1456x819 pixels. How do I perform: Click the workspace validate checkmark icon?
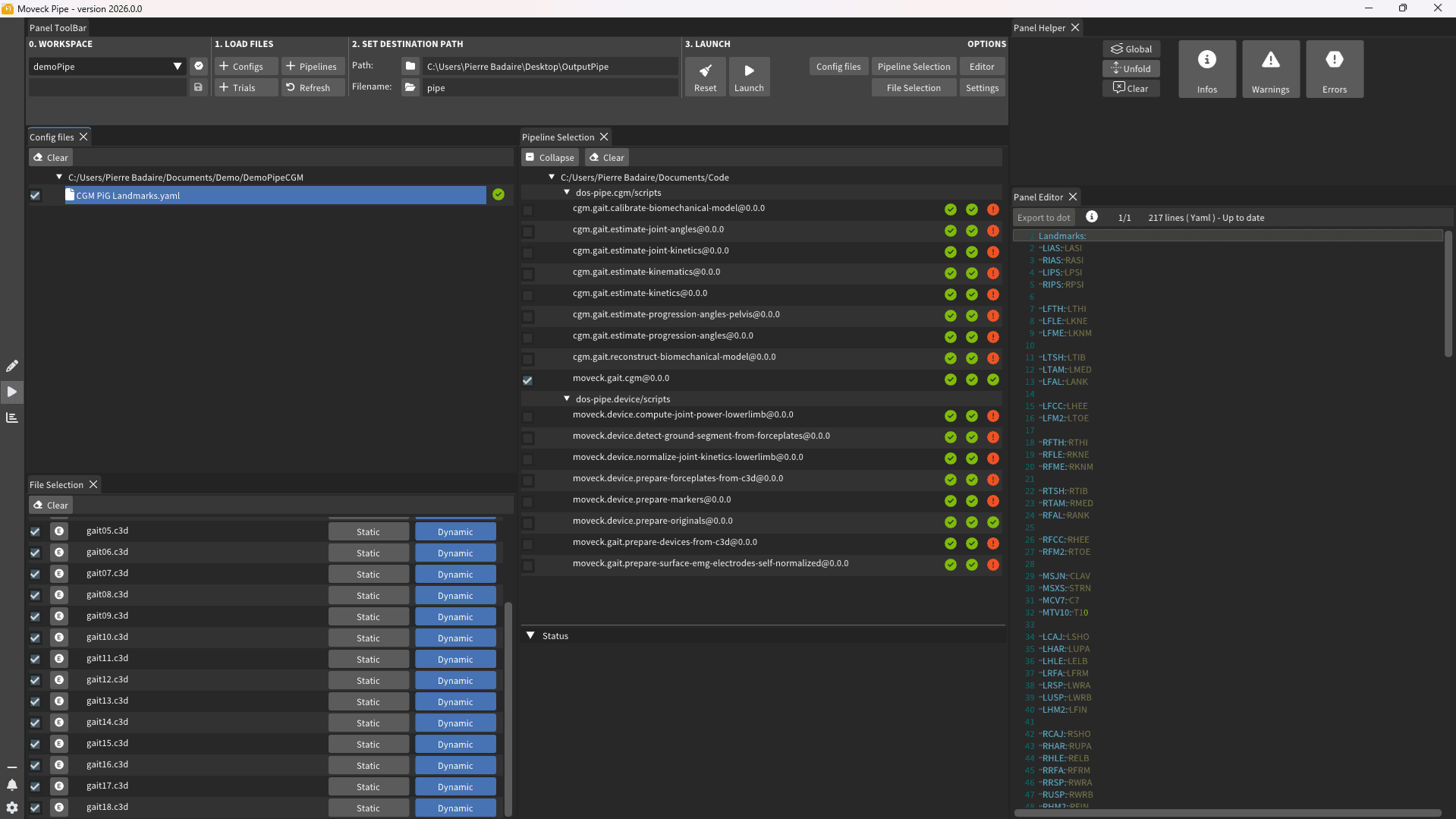[199, 66]
